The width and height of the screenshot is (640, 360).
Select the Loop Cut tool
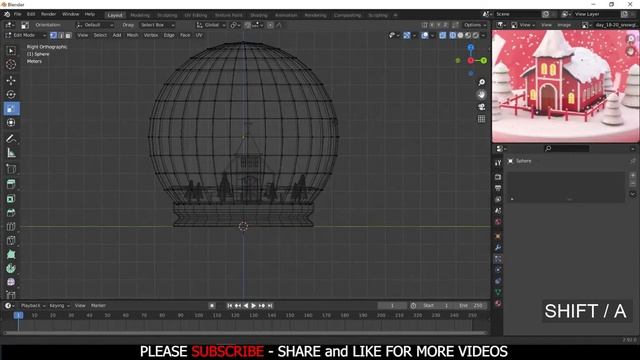(x=11, y=227)
